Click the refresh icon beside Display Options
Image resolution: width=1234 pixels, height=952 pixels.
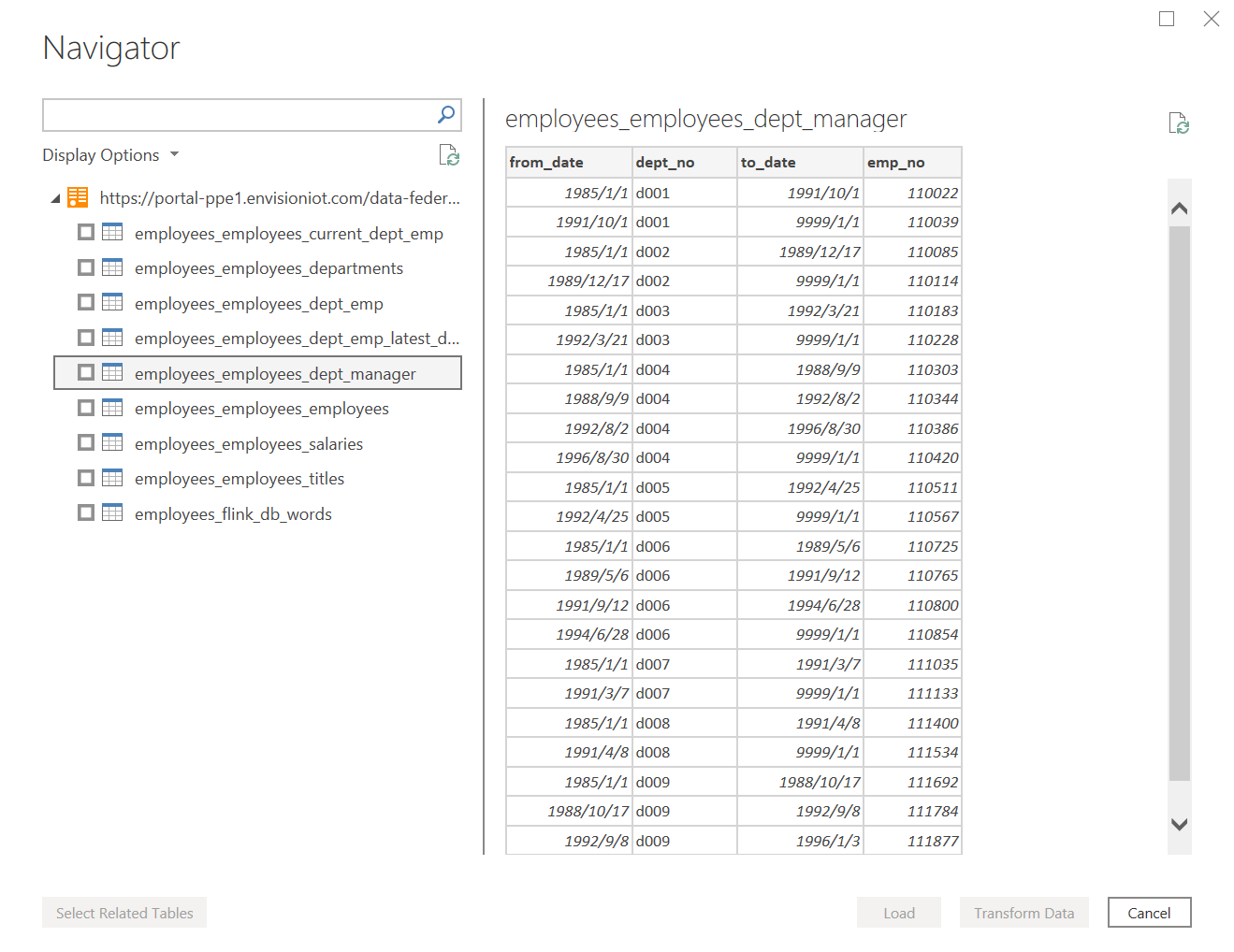pos(449,155)
